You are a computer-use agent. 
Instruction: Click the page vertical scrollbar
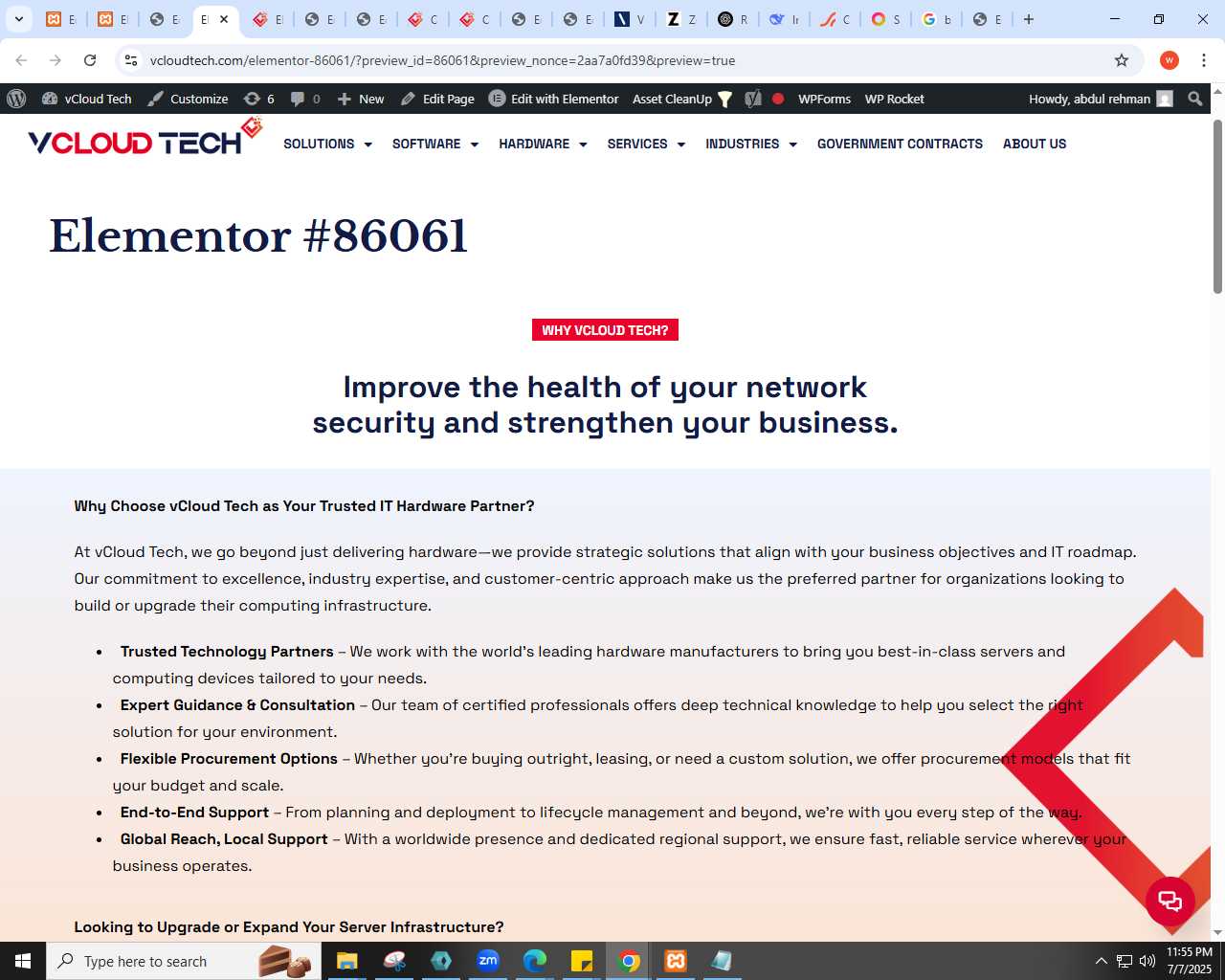click(1217, 206)
